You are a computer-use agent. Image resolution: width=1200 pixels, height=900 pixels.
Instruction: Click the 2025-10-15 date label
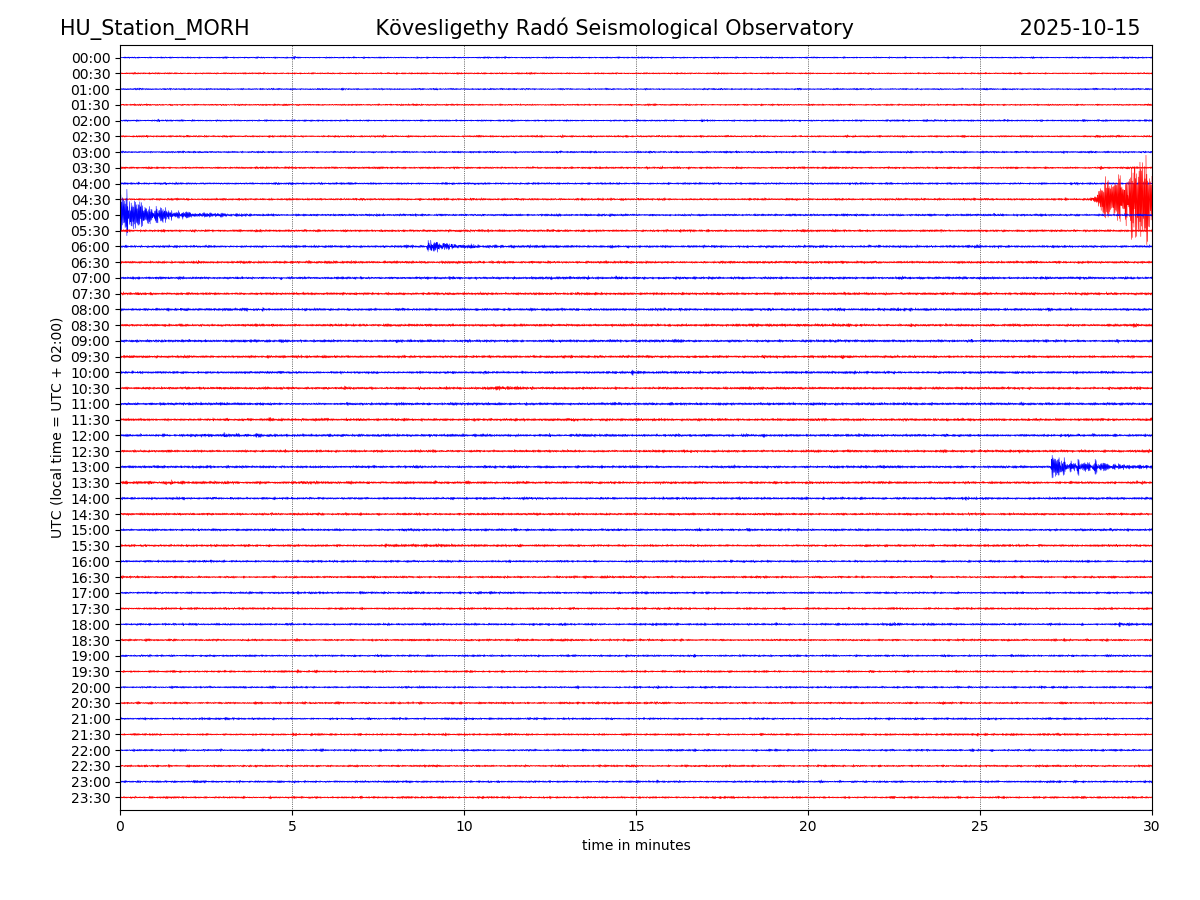point(1079,28)
